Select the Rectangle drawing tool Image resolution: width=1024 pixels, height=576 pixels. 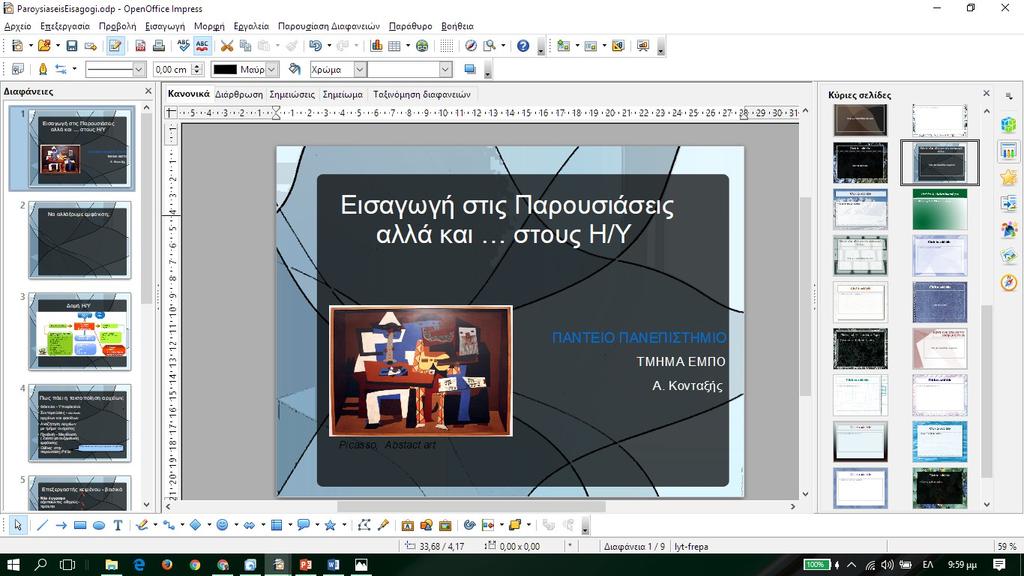coord(80,525)
